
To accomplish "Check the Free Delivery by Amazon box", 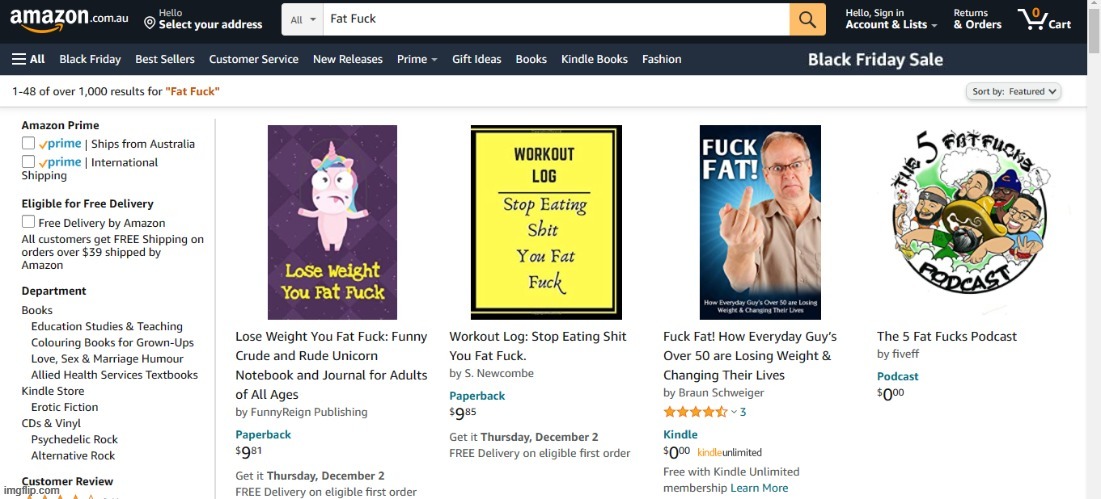I will (x=28, y=222).
